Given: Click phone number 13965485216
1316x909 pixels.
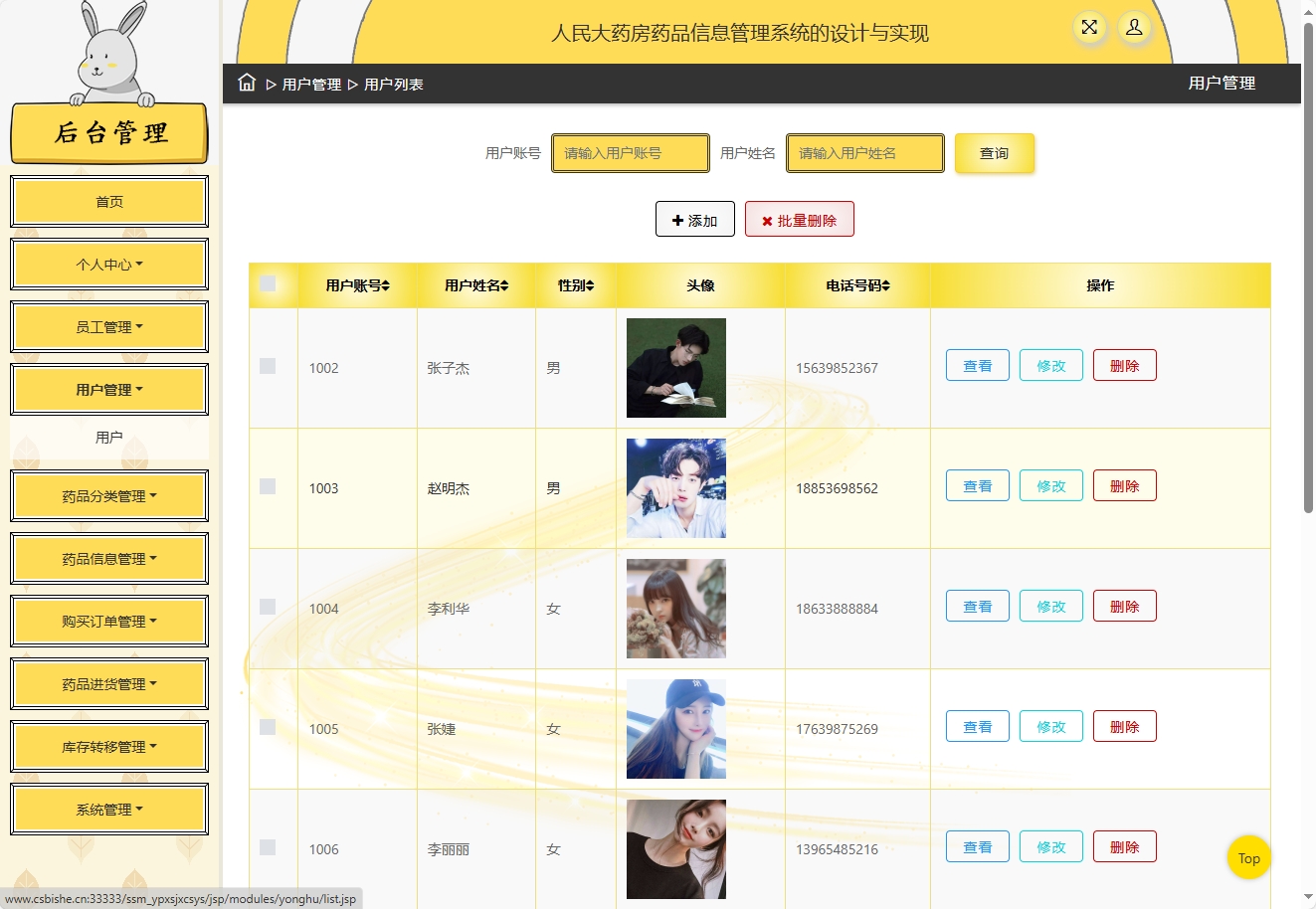Looking at the screenshot, I should 837,849.
